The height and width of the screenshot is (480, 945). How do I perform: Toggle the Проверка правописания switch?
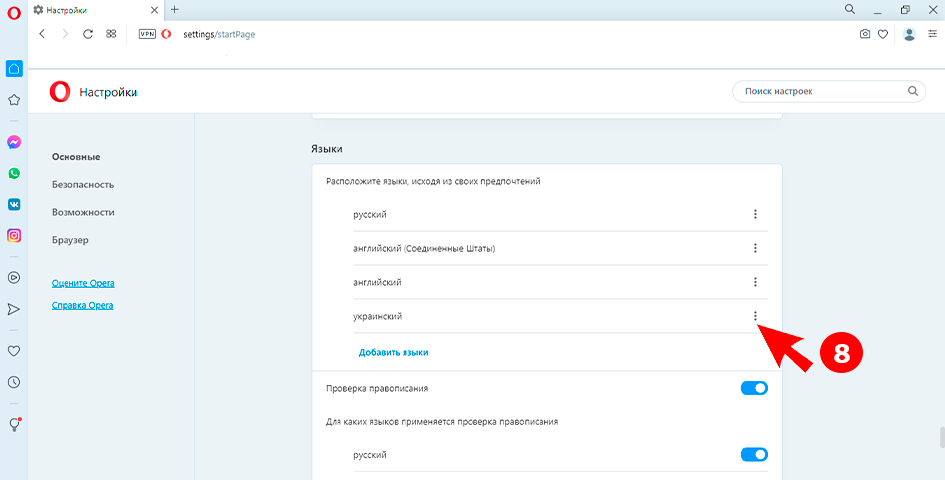pyautogui.click(x=754, y=388)
